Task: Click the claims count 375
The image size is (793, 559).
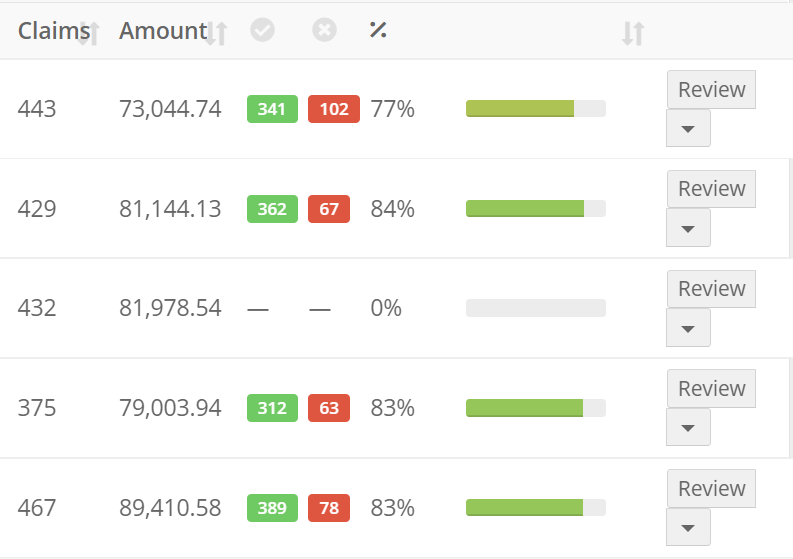Action: coord(37,408)
